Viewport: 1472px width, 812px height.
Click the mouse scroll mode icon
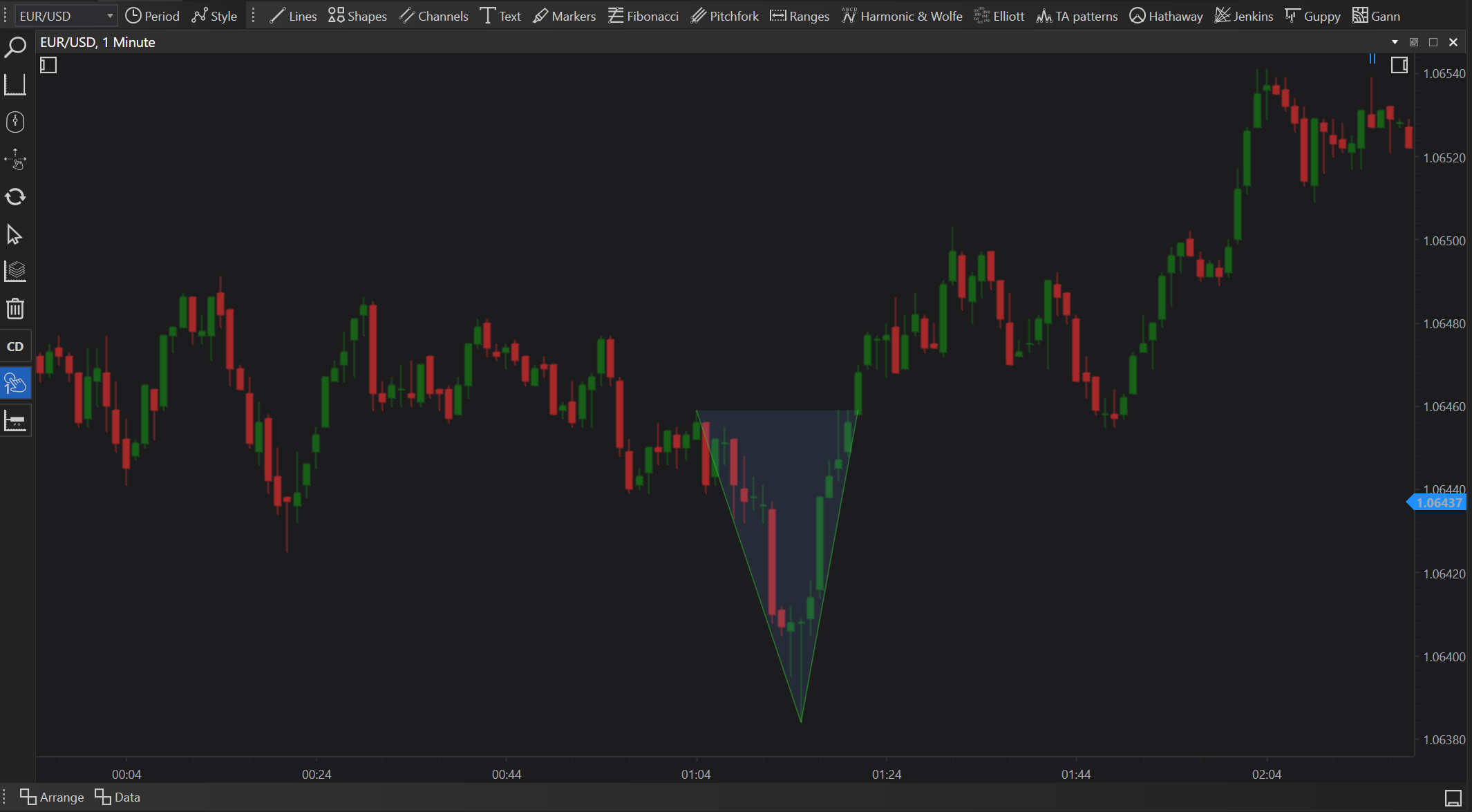coord(15,122)
